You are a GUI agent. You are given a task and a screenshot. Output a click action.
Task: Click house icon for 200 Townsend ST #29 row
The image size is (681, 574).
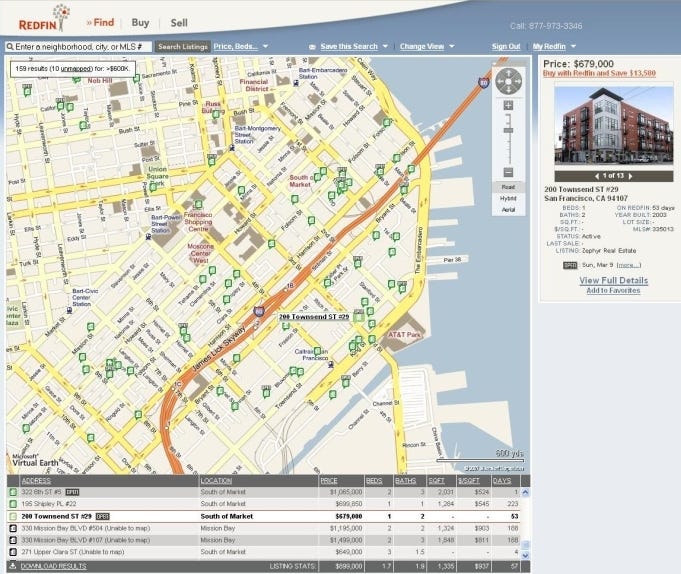click(x=13, y=516)
